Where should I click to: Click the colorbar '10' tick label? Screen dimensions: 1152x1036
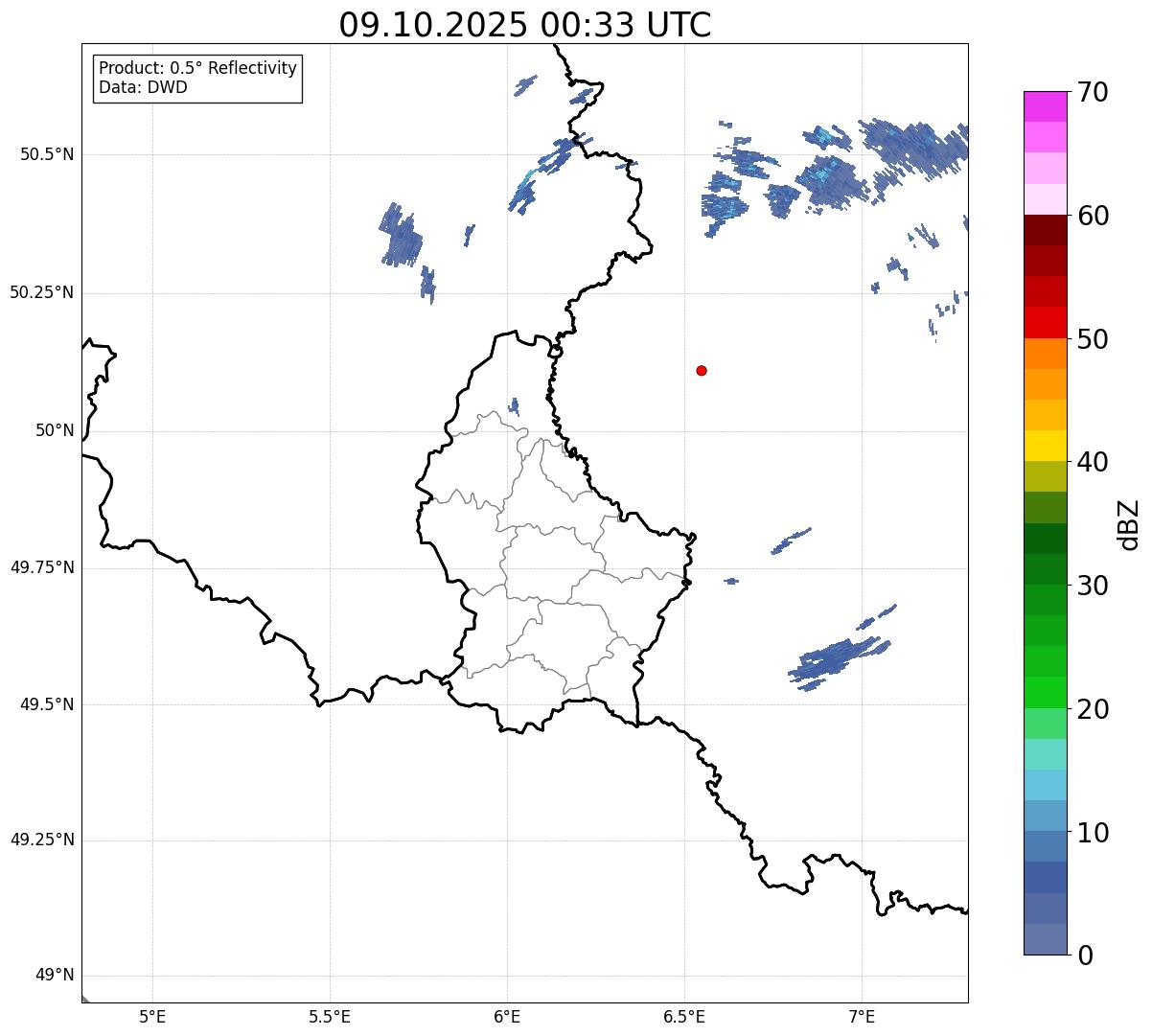click(x=1093, y=833)
